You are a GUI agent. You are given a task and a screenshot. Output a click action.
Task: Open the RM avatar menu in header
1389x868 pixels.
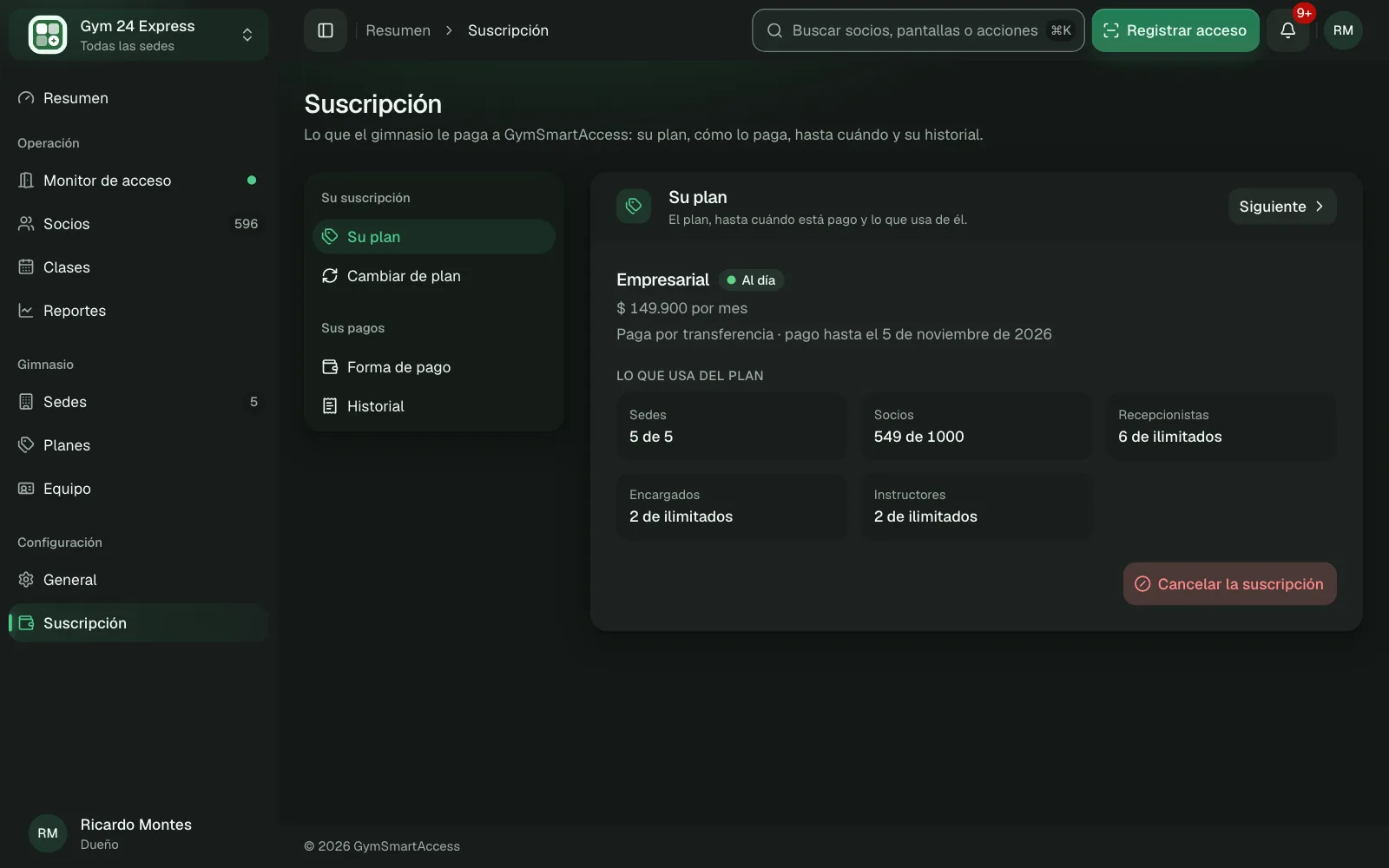[x=1343, y=30]
